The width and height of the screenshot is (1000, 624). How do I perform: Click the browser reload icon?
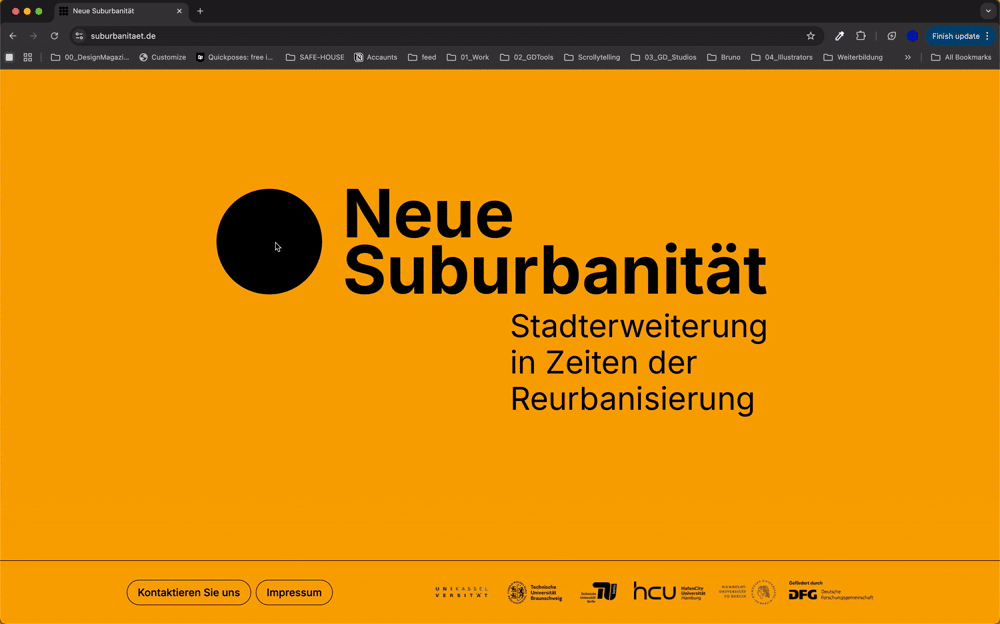[x=54, y=36]
